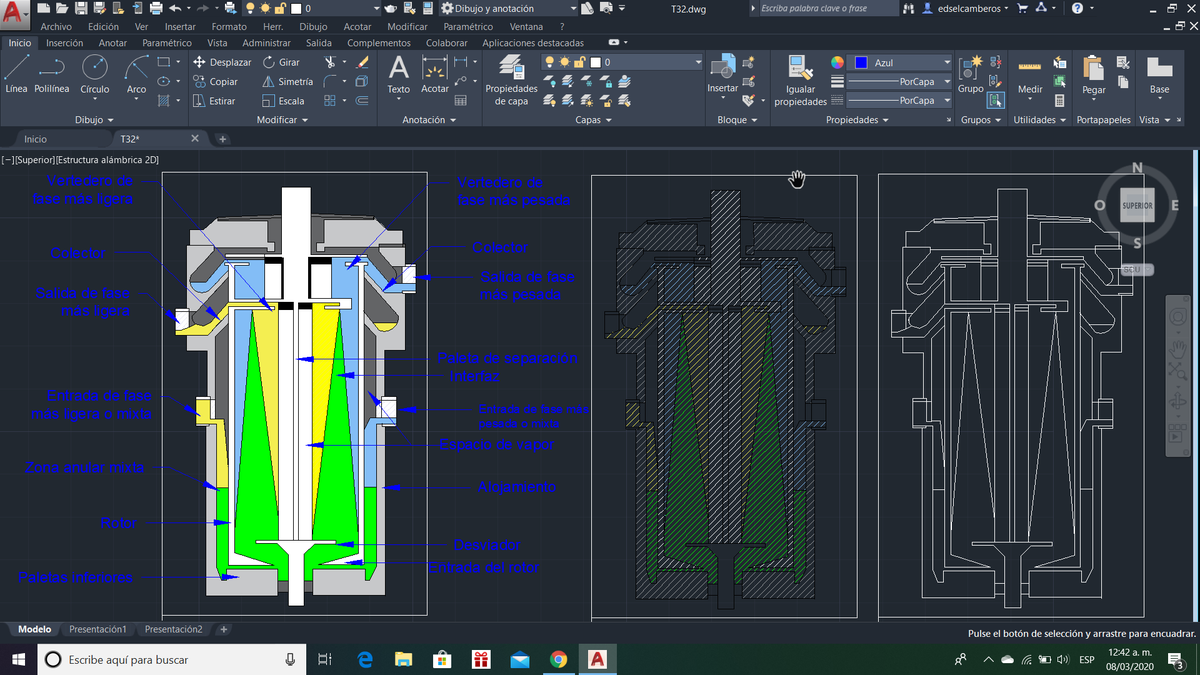
Task: Click the Girar (rotate) tool
Action: click(281, 62)
